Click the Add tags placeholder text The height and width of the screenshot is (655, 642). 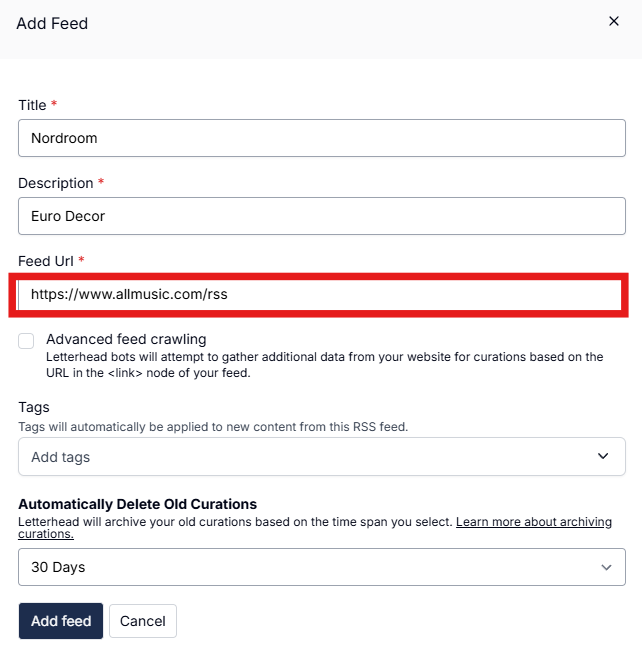[61, 457]
